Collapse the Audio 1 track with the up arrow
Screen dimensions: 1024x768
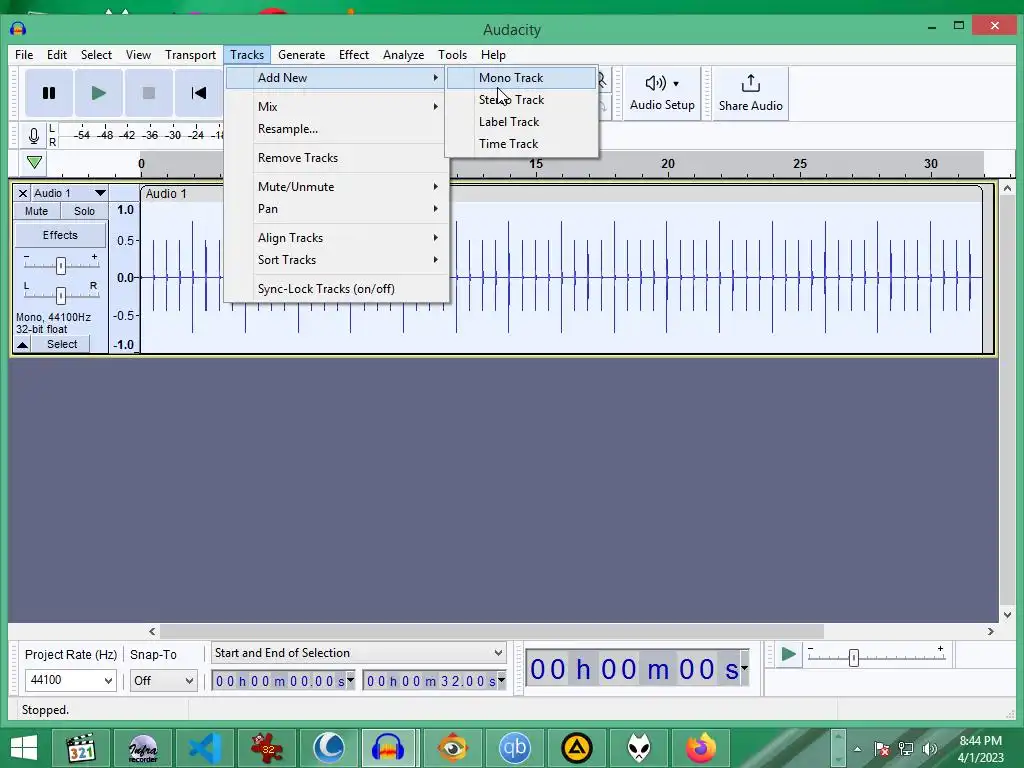coord(23,344)
